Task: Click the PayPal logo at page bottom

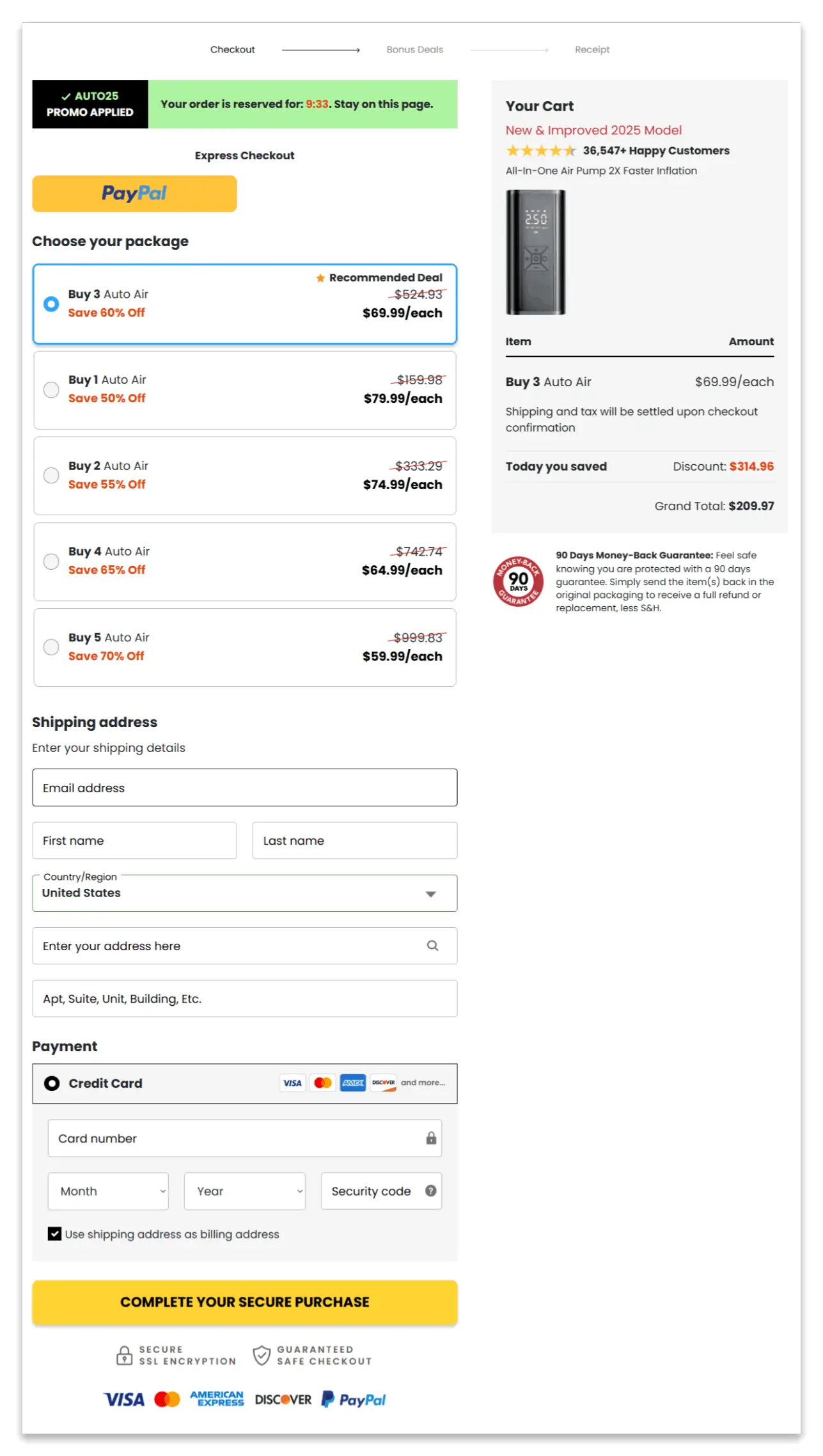Action: click(x=354, y=1399)
